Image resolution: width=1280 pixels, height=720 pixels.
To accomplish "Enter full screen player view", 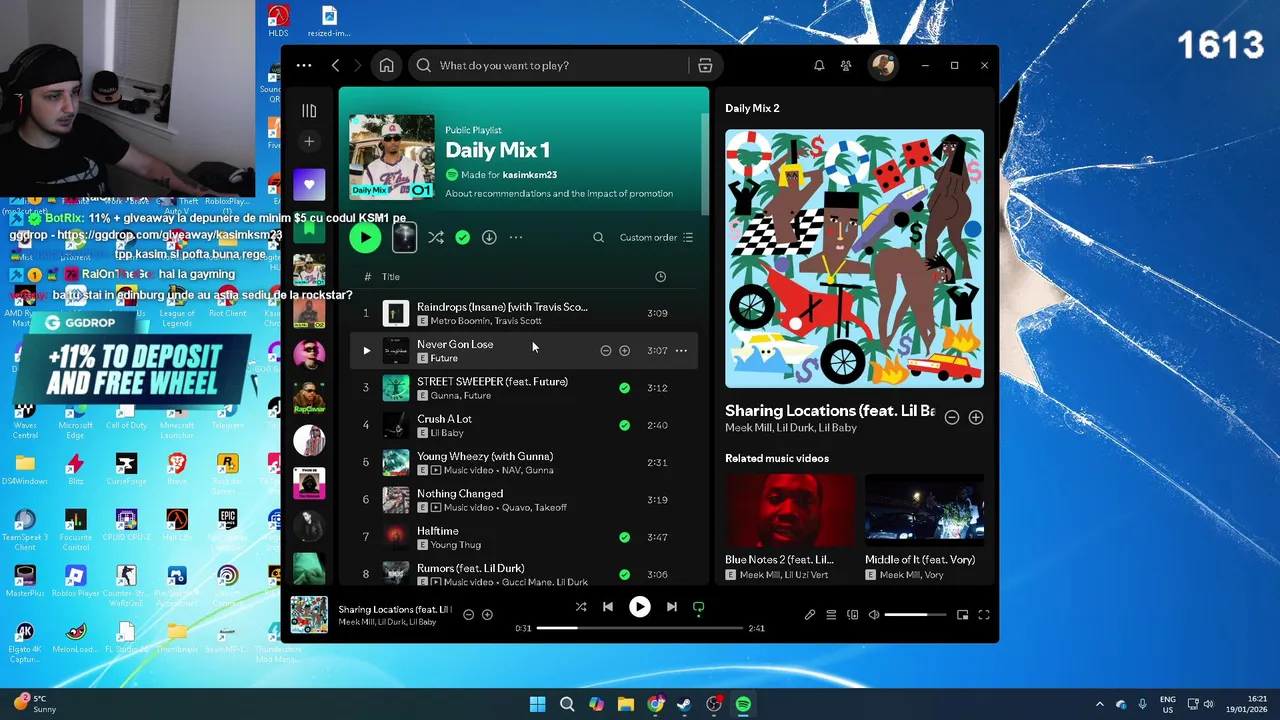I will (x=984, y=615).
